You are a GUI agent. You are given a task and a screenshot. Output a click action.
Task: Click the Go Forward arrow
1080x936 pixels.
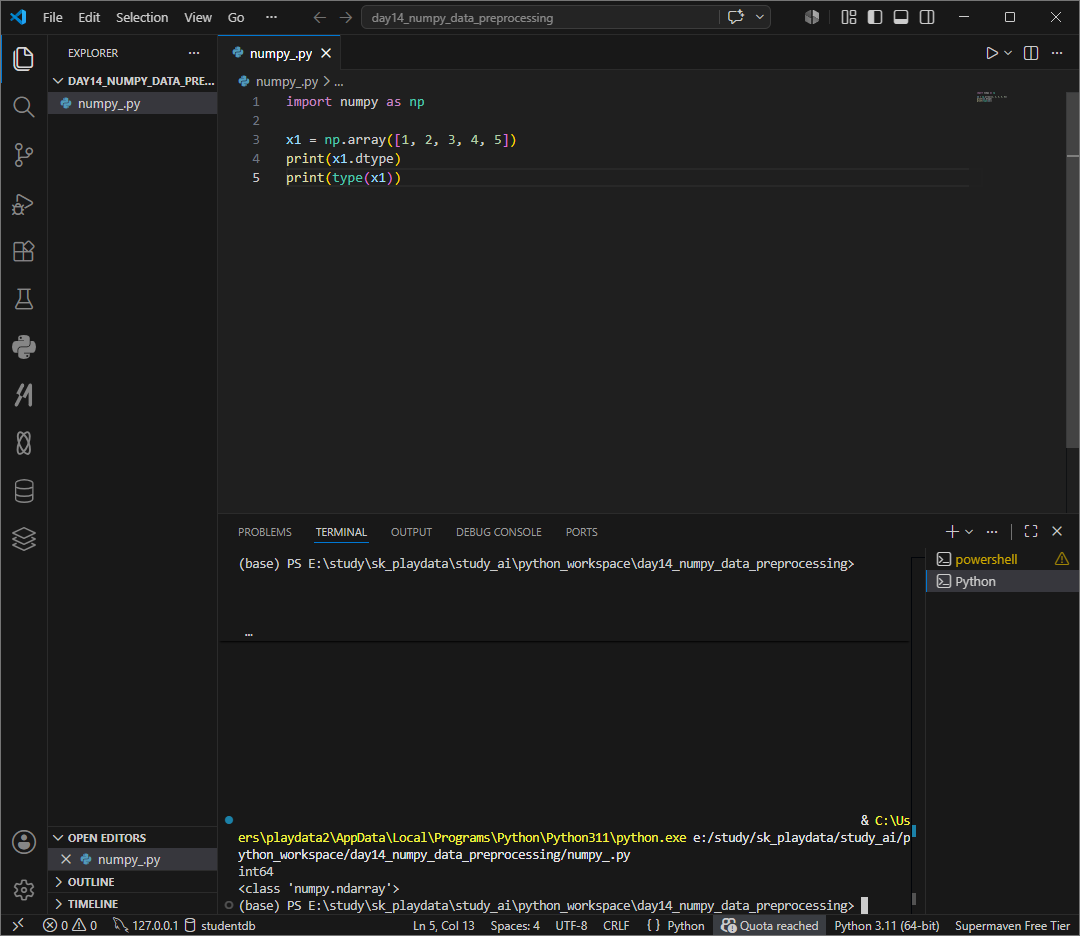tap(346, 18)
